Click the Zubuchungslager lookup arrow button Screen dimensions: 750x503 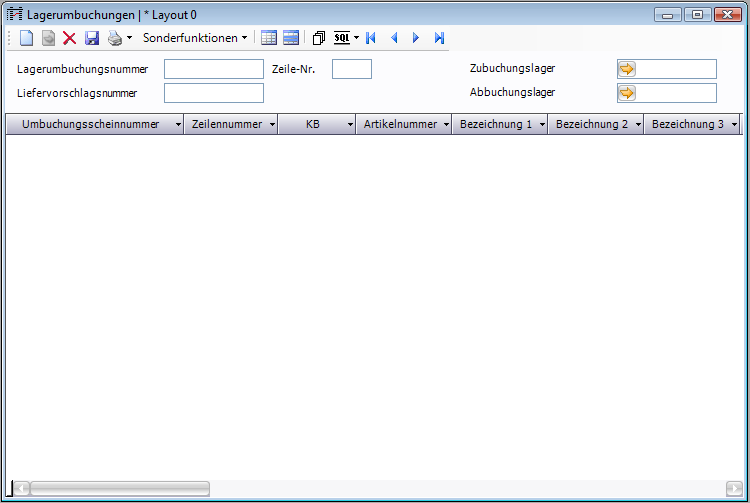point(627,69)
